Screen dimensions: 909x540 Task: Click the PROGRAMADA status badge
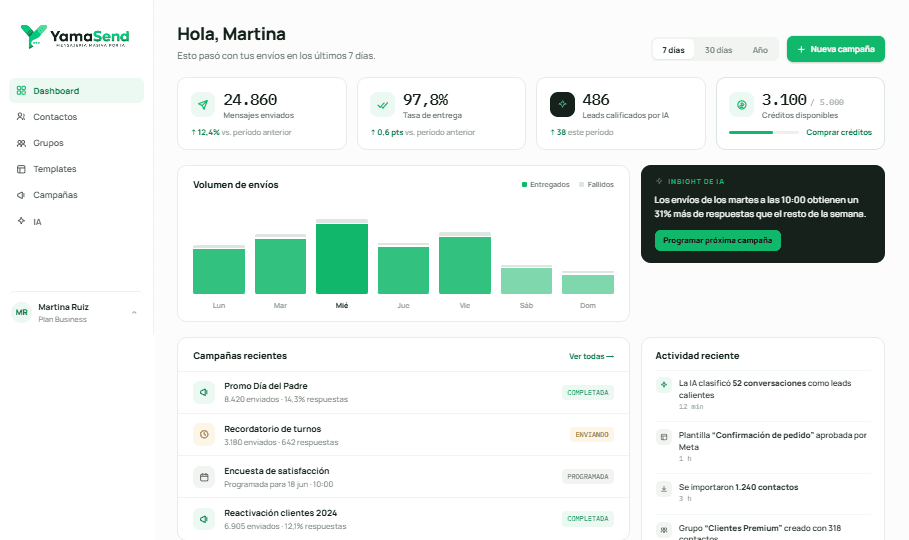click(588, 477)
